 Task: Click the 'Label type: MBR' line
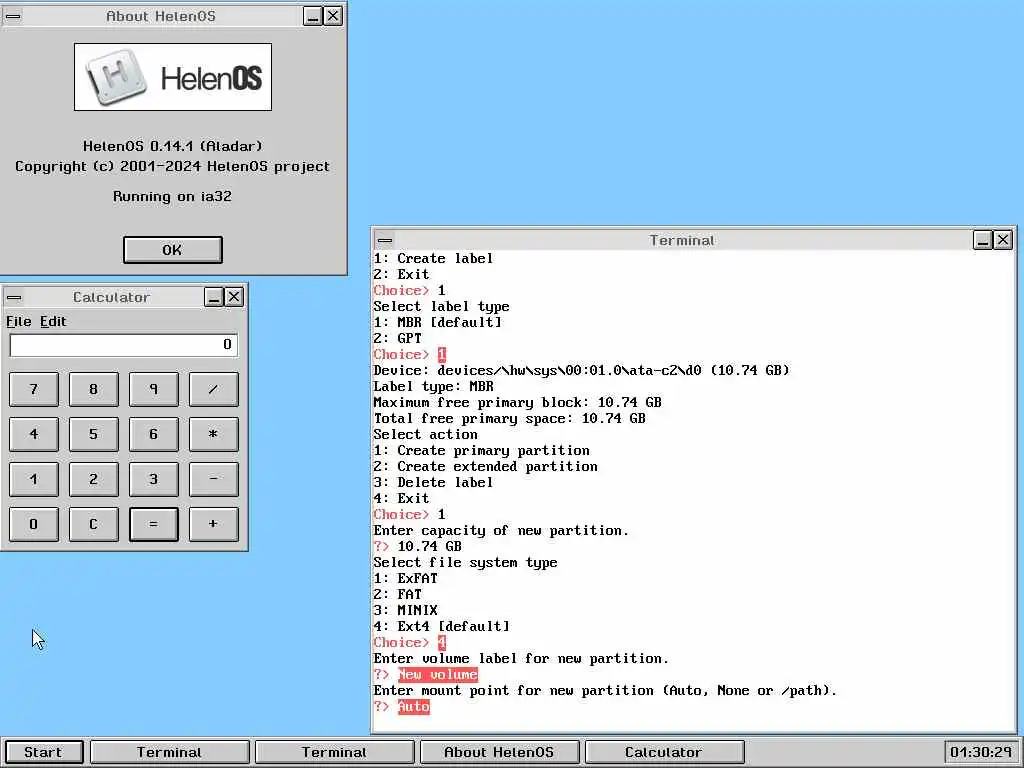(x=434, y=387)
